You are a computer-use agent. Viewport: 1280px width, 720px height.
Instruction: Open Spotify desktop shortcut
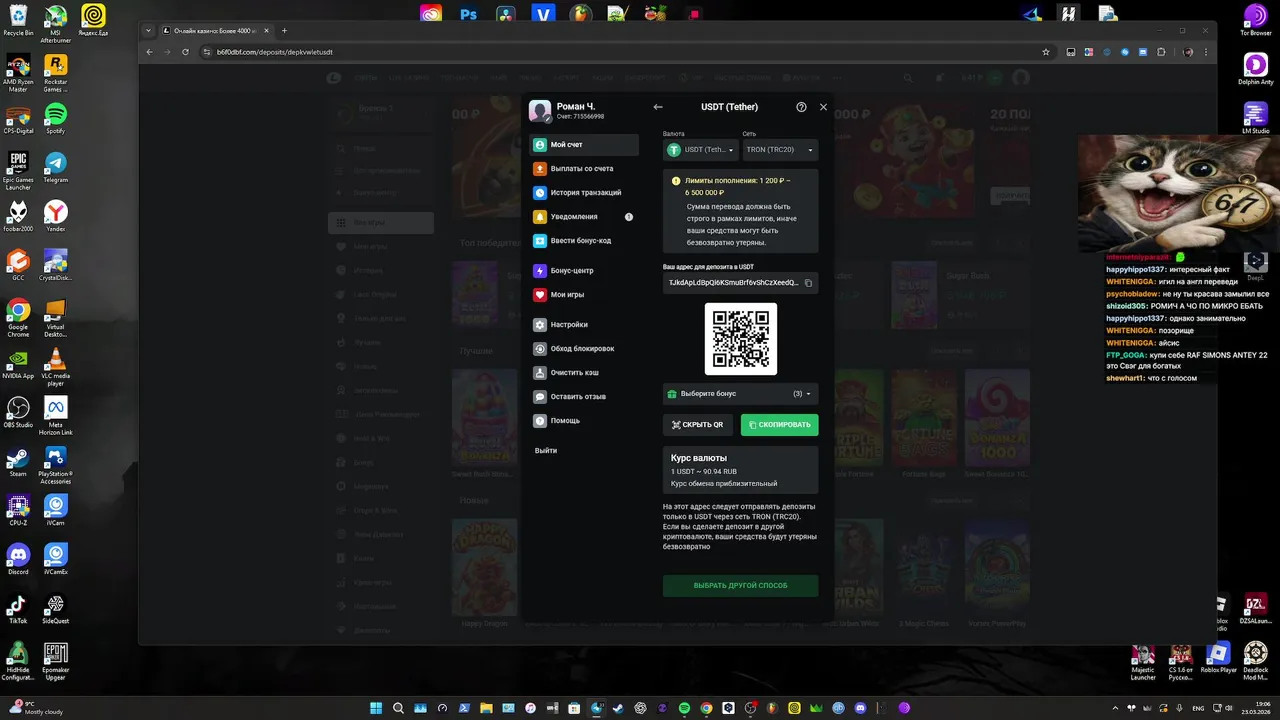(55, 118)
